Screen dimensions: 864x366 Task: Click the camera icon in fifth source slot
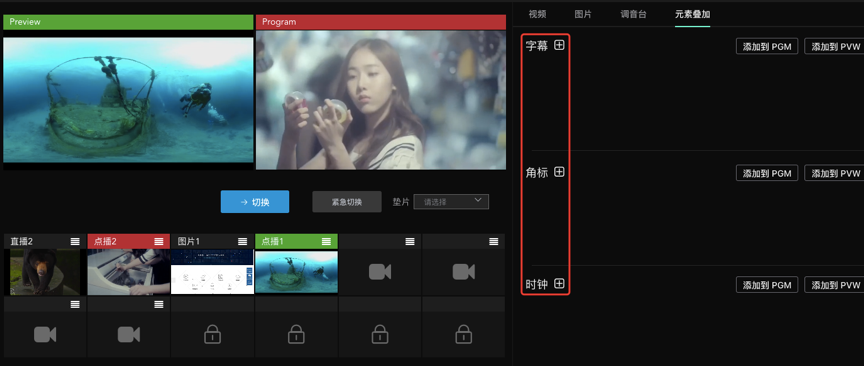[380, 272]
